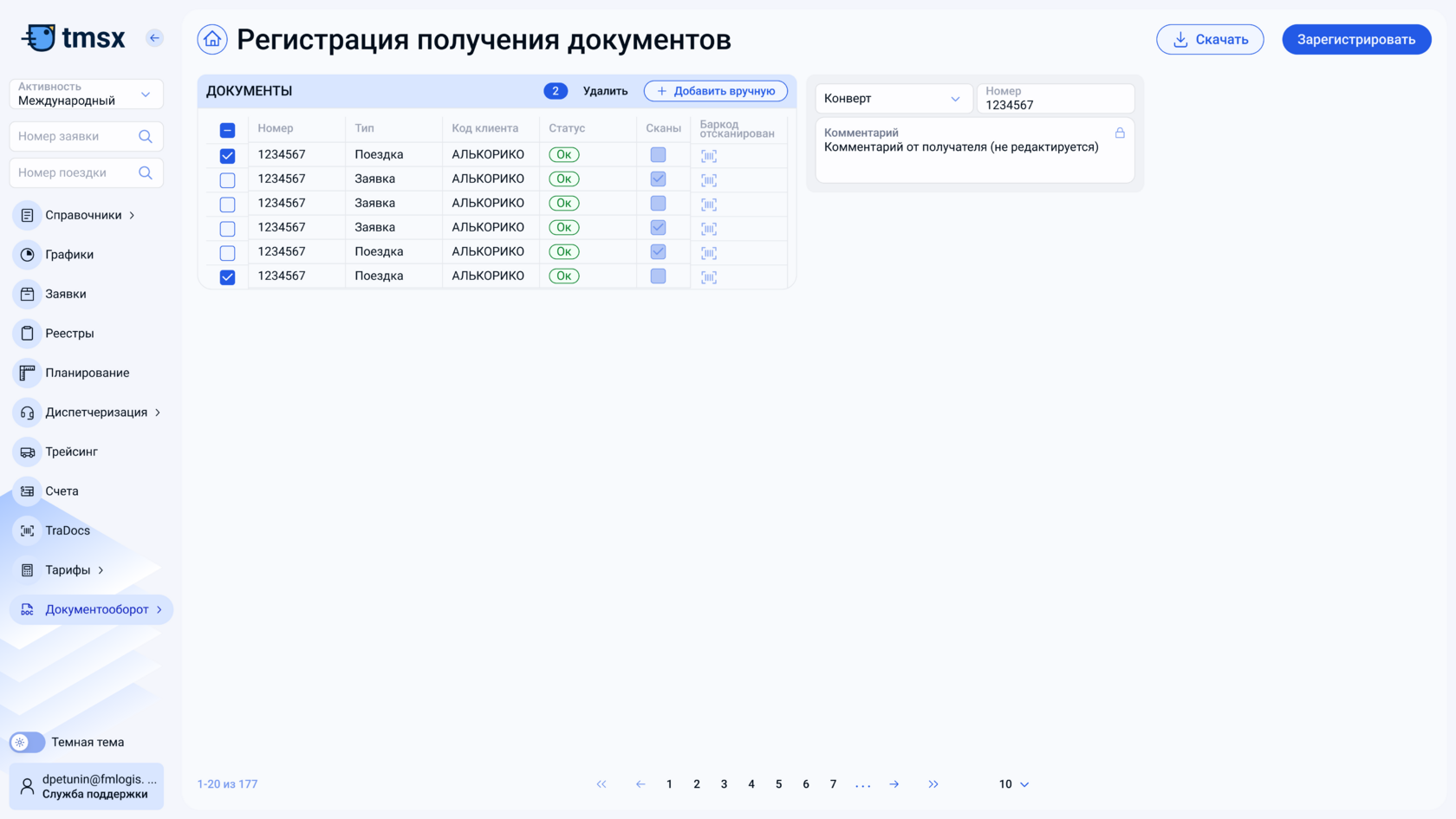Click the Зарегистрировать button

click(x=1356, y=40)
